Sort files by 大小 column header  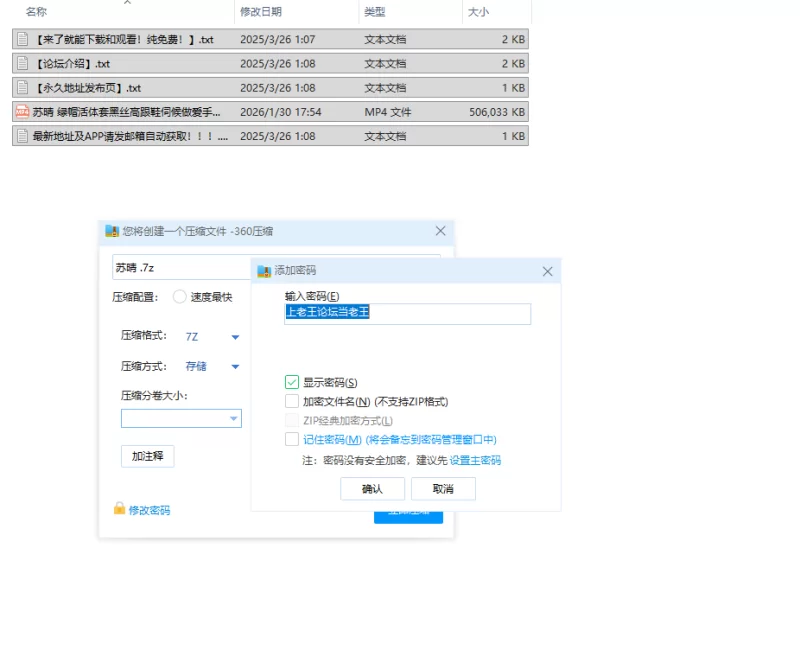click(478, 12)
